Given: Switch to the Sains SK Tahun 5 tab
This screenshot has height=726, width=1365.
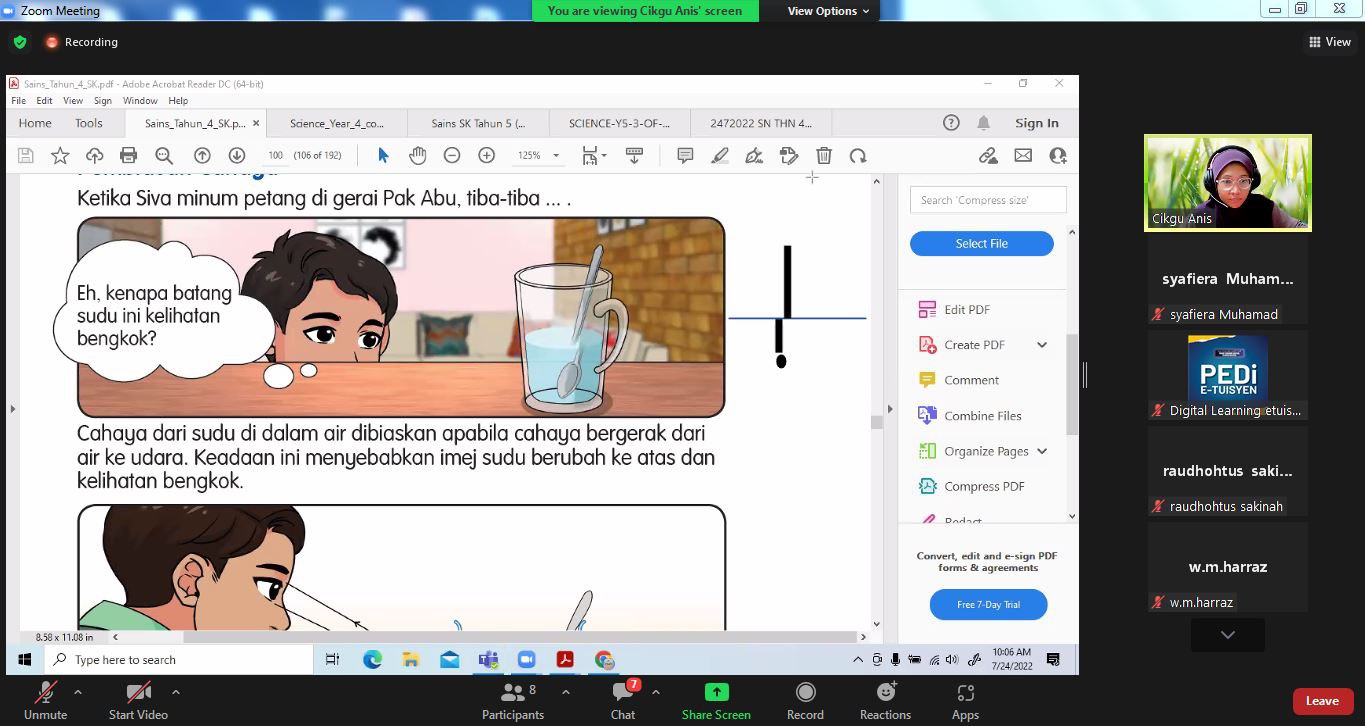Looking at the screenshot, I should click(x=478, y=124).
